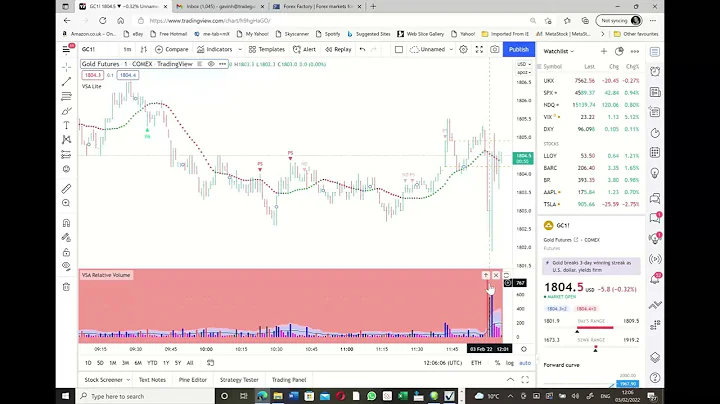This screenshot has width=720, height=404.
Task: Click Compare symbol button
Action: coord(172,50)
